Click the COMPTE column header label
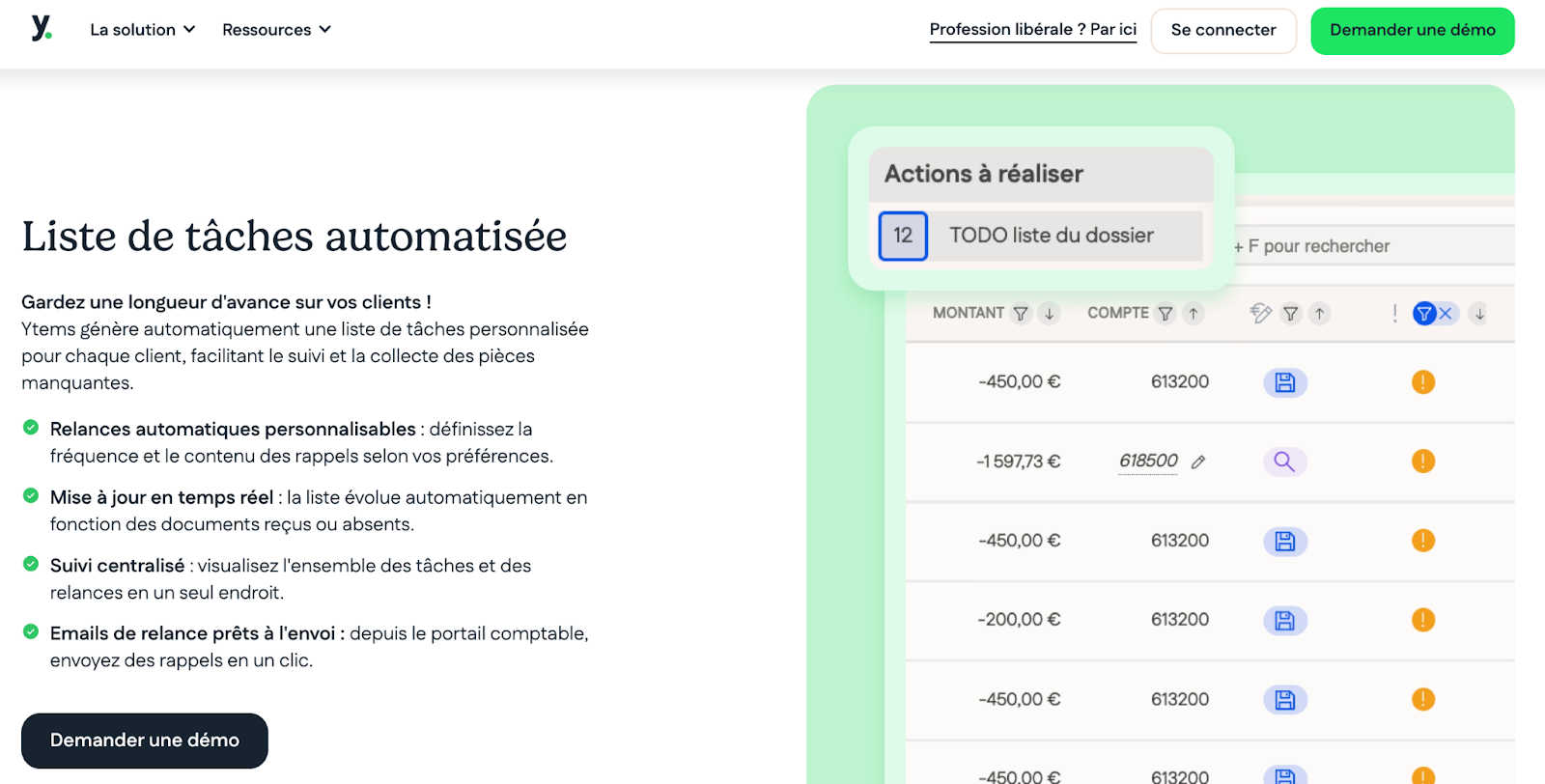 point(1118,313)
